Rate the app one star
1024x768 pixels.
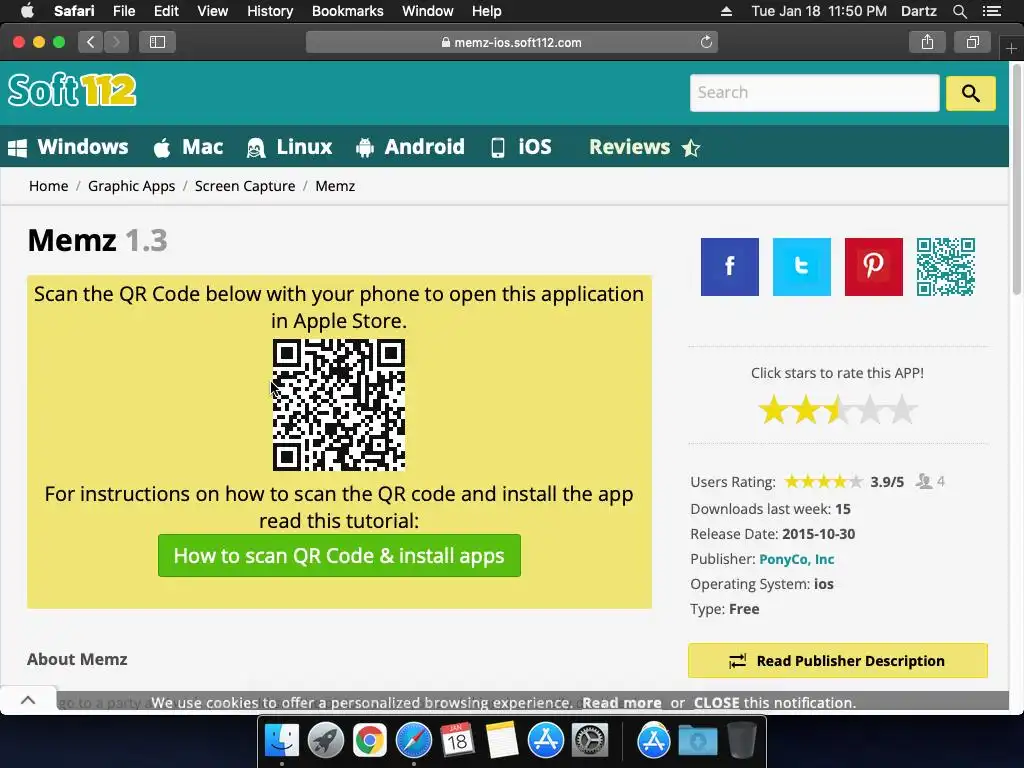[x=774, y=410]
